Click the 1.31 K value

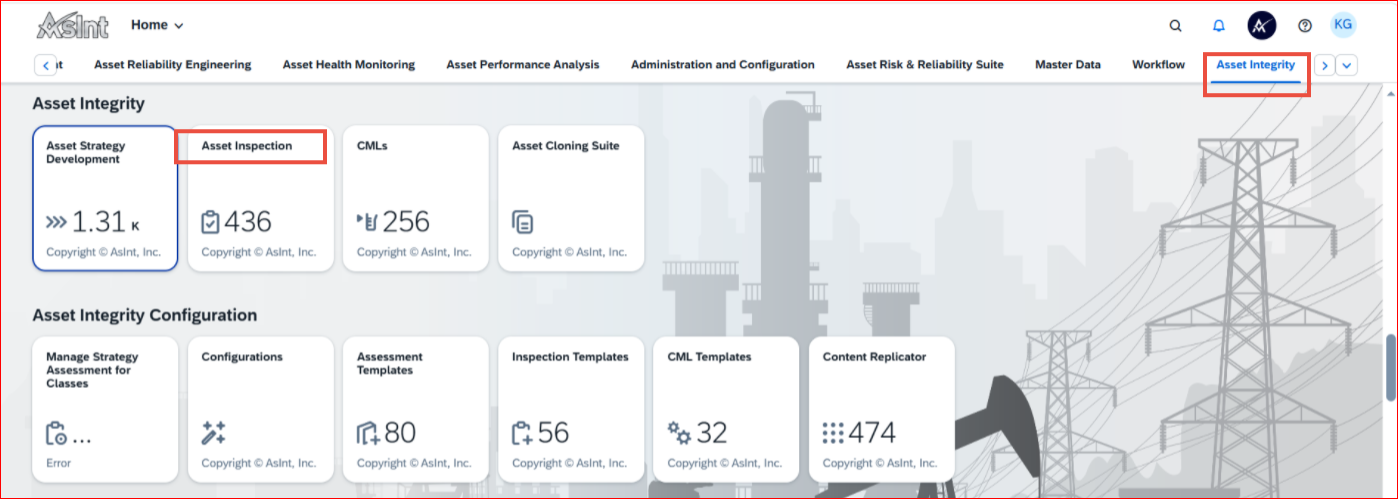tap(107, 222)
